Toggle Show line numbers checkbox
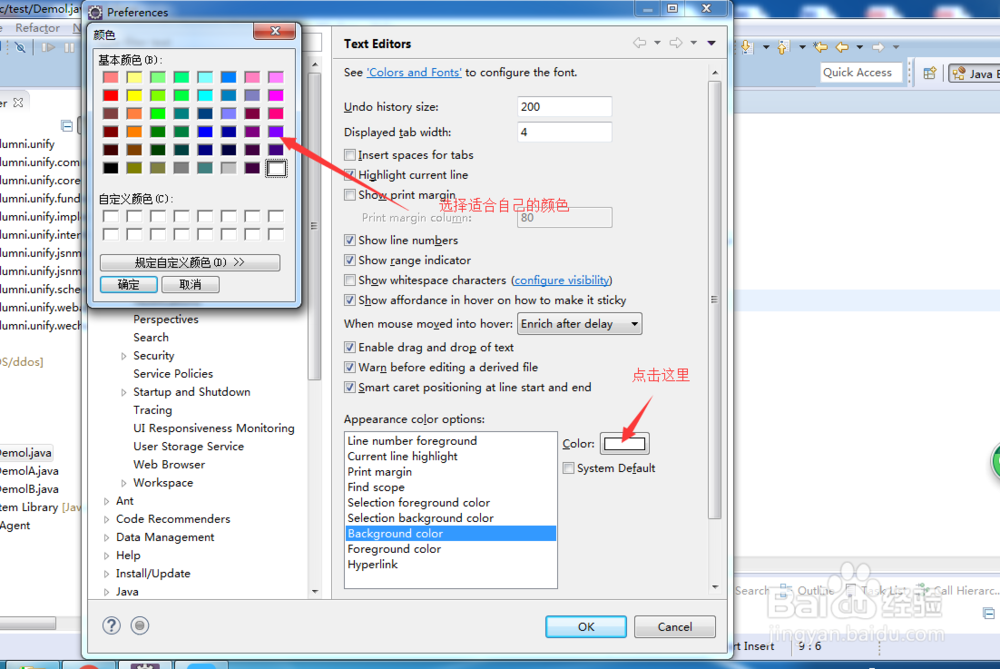 [349, 240]
